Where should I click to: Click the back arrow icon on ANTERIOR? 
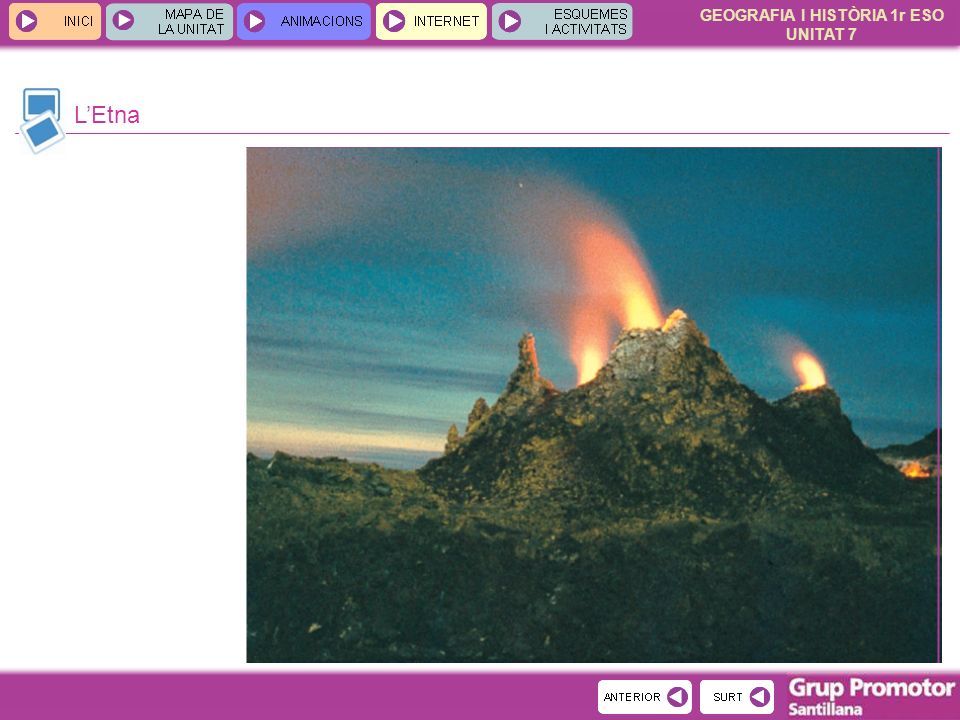(x=677, y=697)
